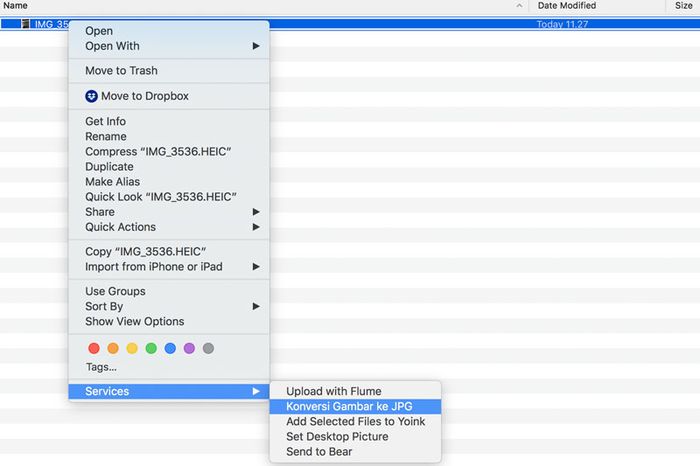Apply the yellow tag color
This screenshot has width=700, height=466.
pos(132,348)
